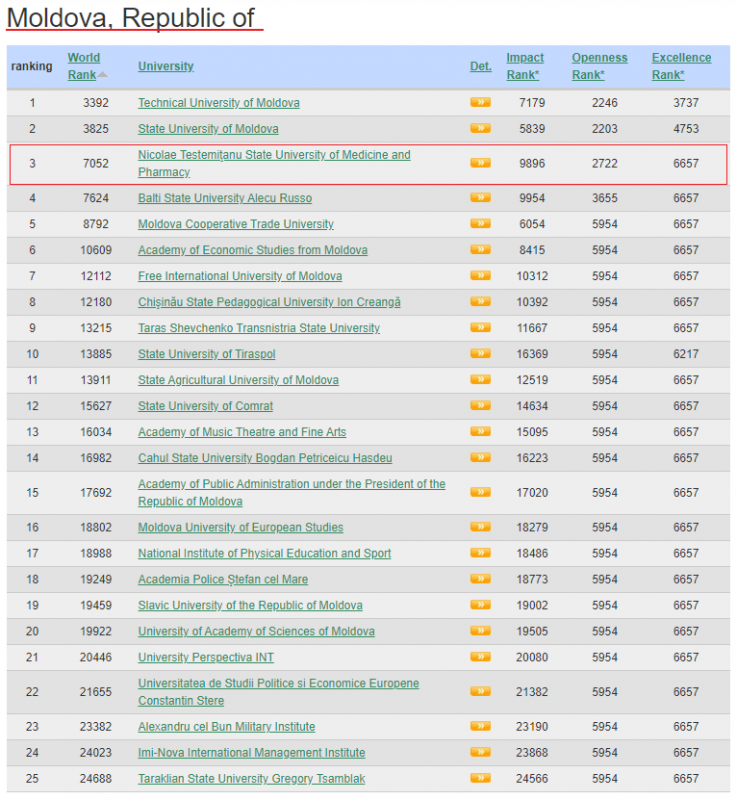This screenshot has height=800, width=737.
Task: Open details icon for State University of Moldova
Action: point(480,128)
